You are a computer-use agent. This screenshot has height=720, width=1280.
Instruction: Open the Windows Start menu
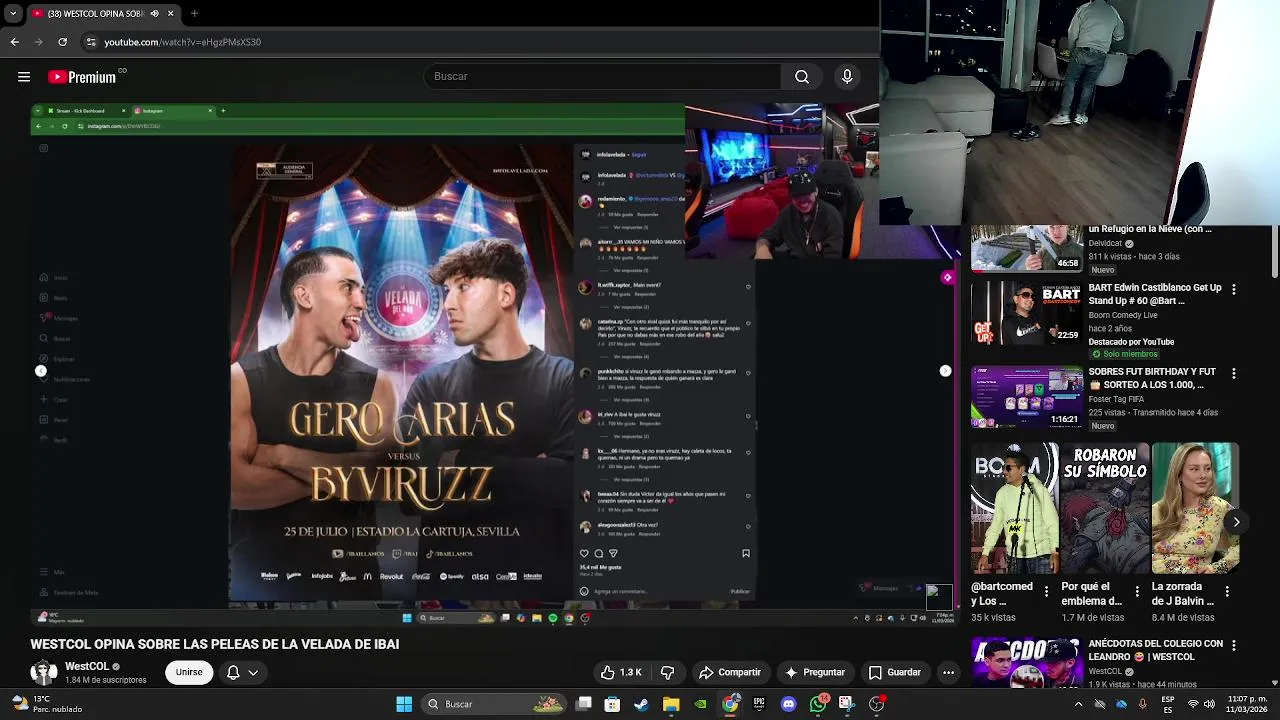404,704
